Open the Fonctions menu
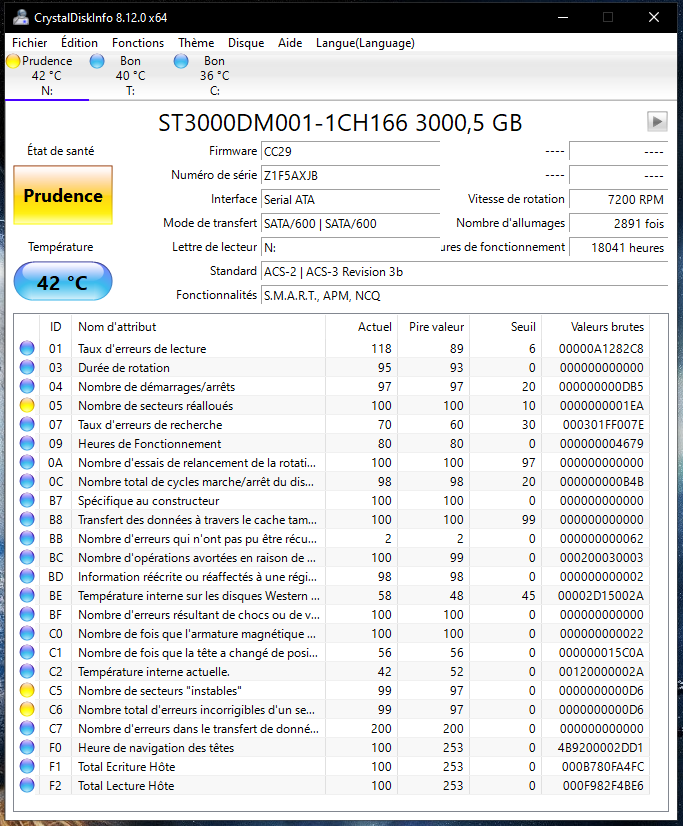This screenshot has height=826, width=683. coord(138,43)
